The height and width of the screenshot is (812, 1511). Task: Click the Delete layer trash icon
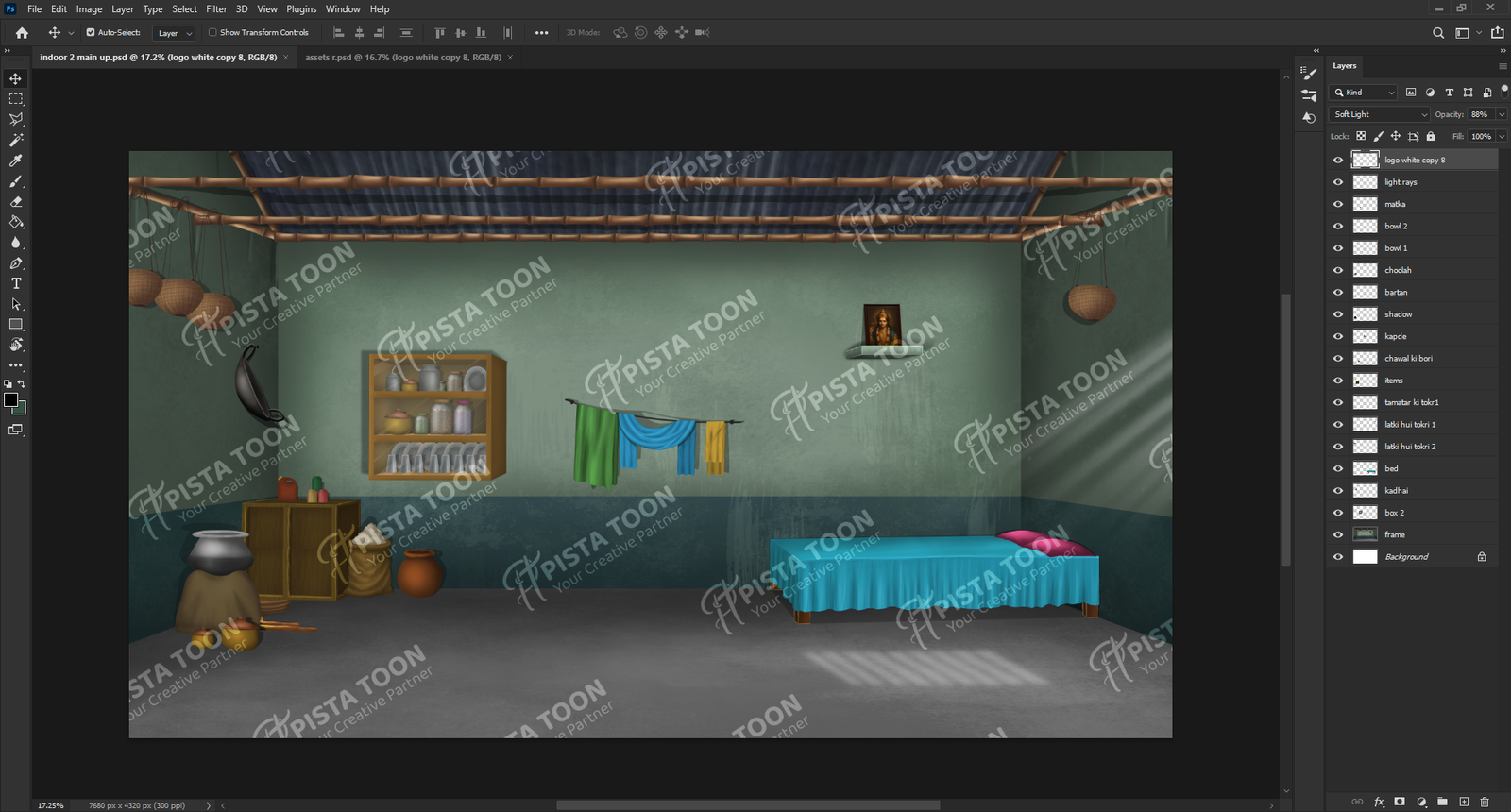coord(1485,802)
